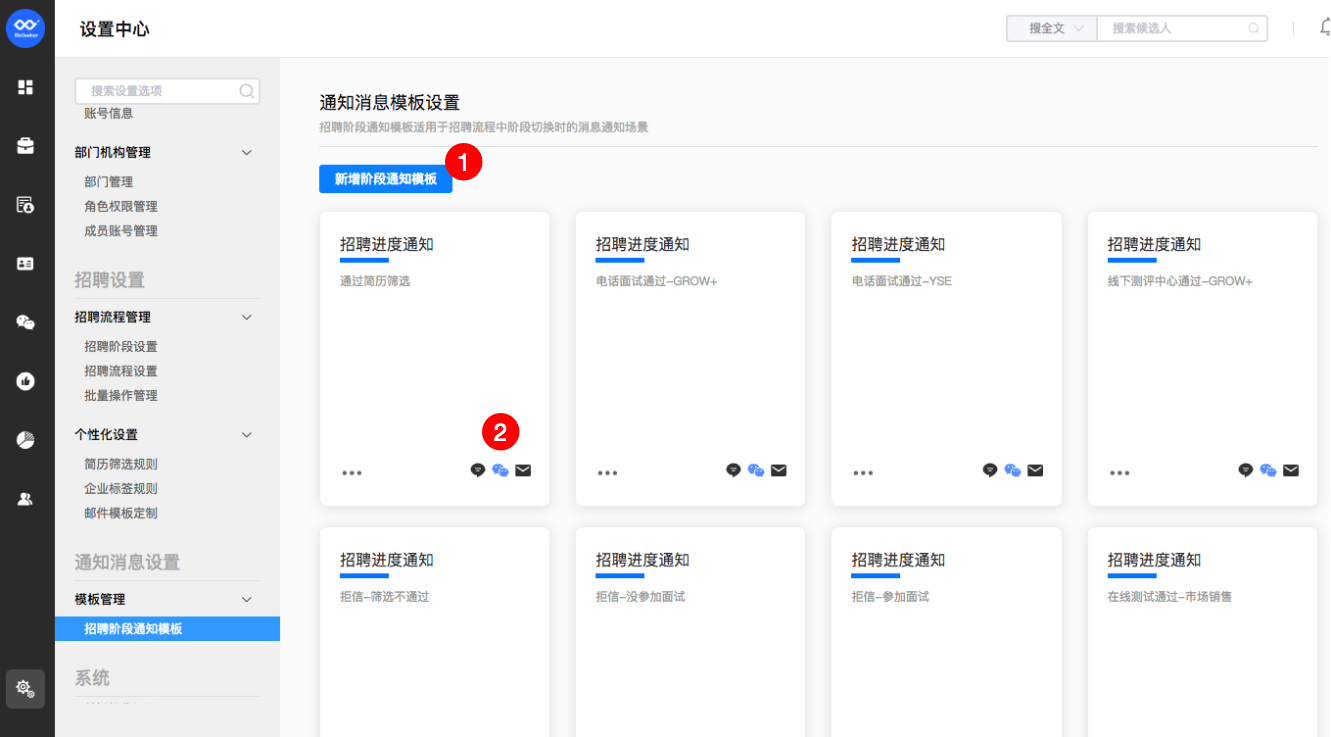Open 邮件模板定制 settings page

pos(121,513)
